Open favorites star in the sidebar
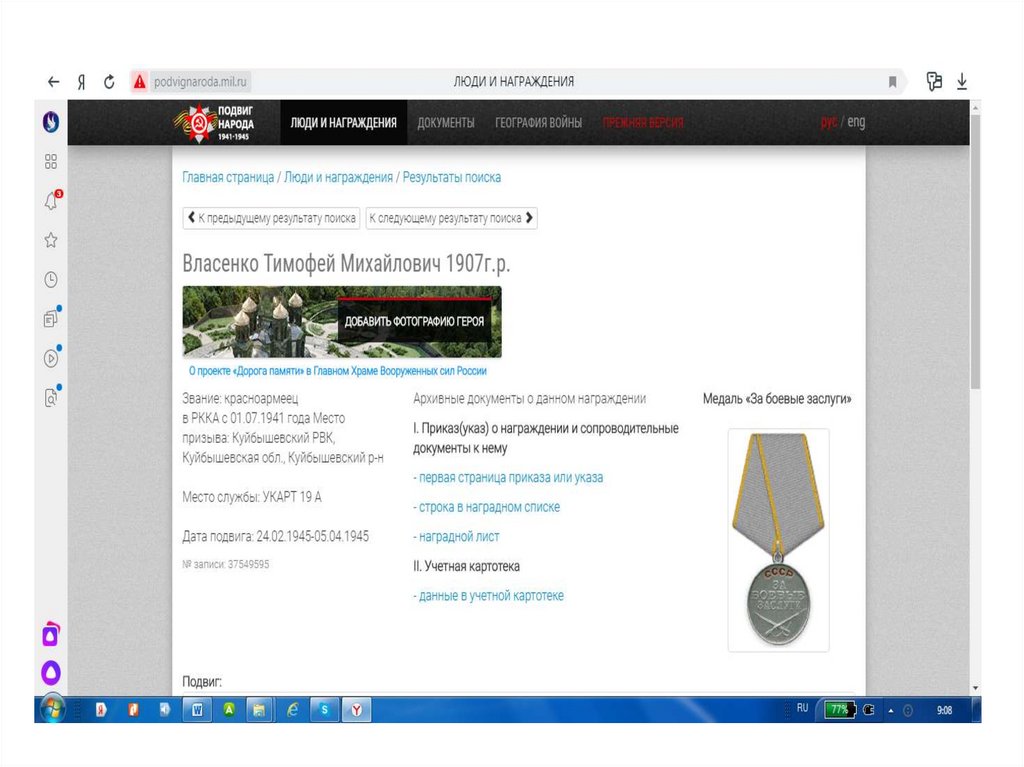 point(51,240)
